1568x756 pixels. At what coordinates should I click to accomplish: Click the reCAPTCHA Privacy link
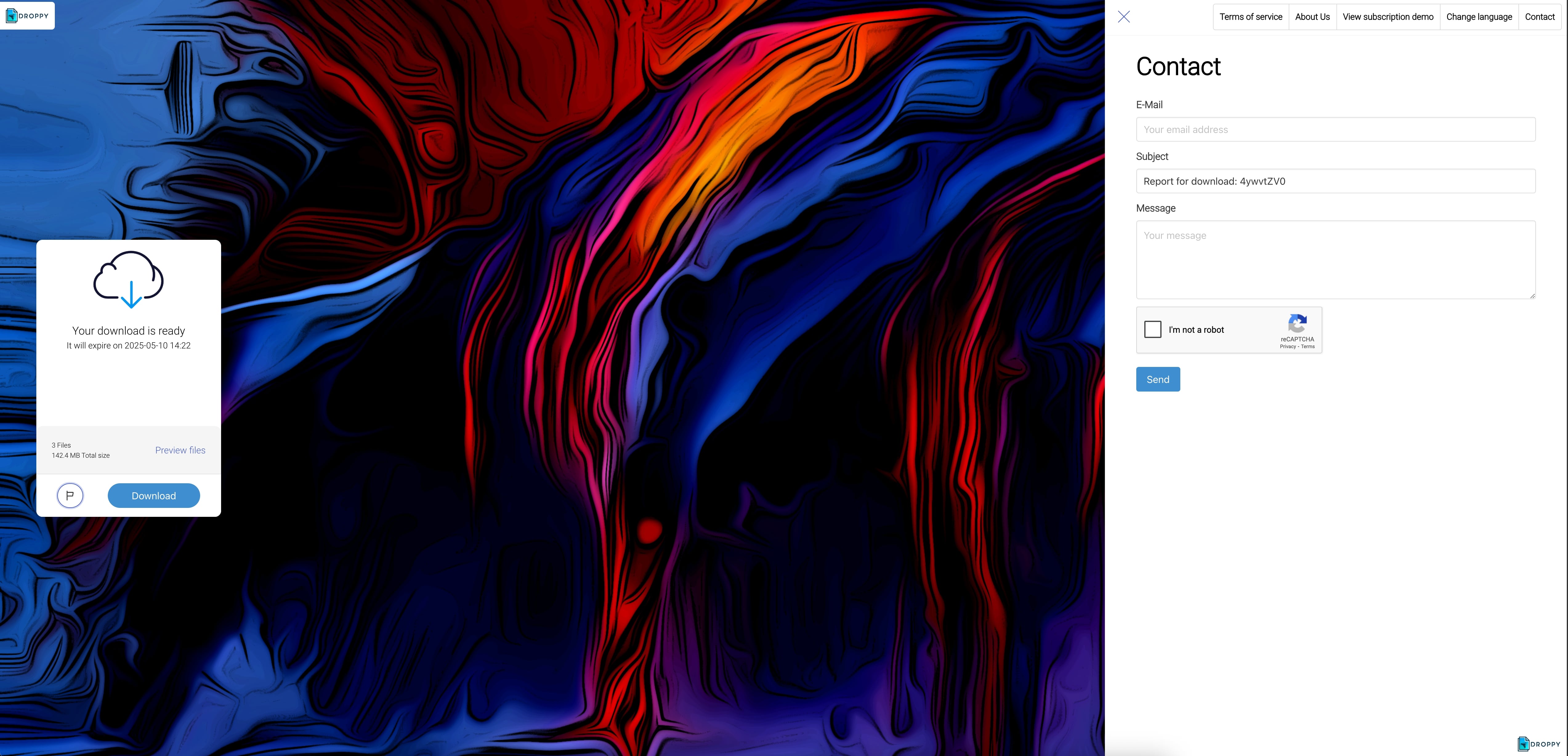(x=1287, y=346)
